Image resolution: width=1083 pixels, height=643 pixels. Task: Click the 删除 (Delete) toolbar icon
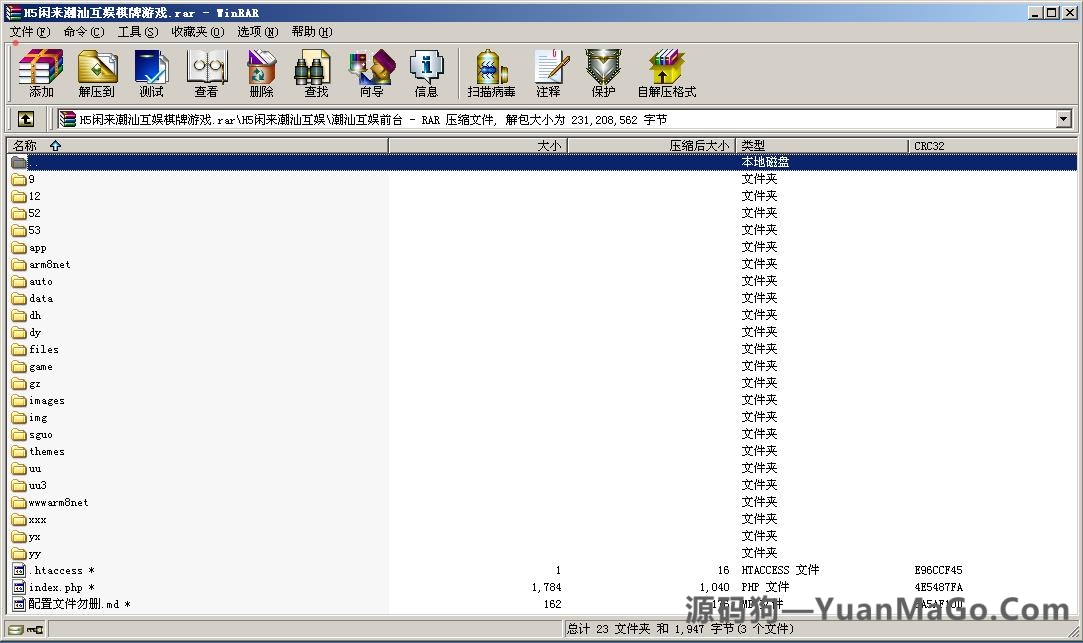[x=261, y=73]
